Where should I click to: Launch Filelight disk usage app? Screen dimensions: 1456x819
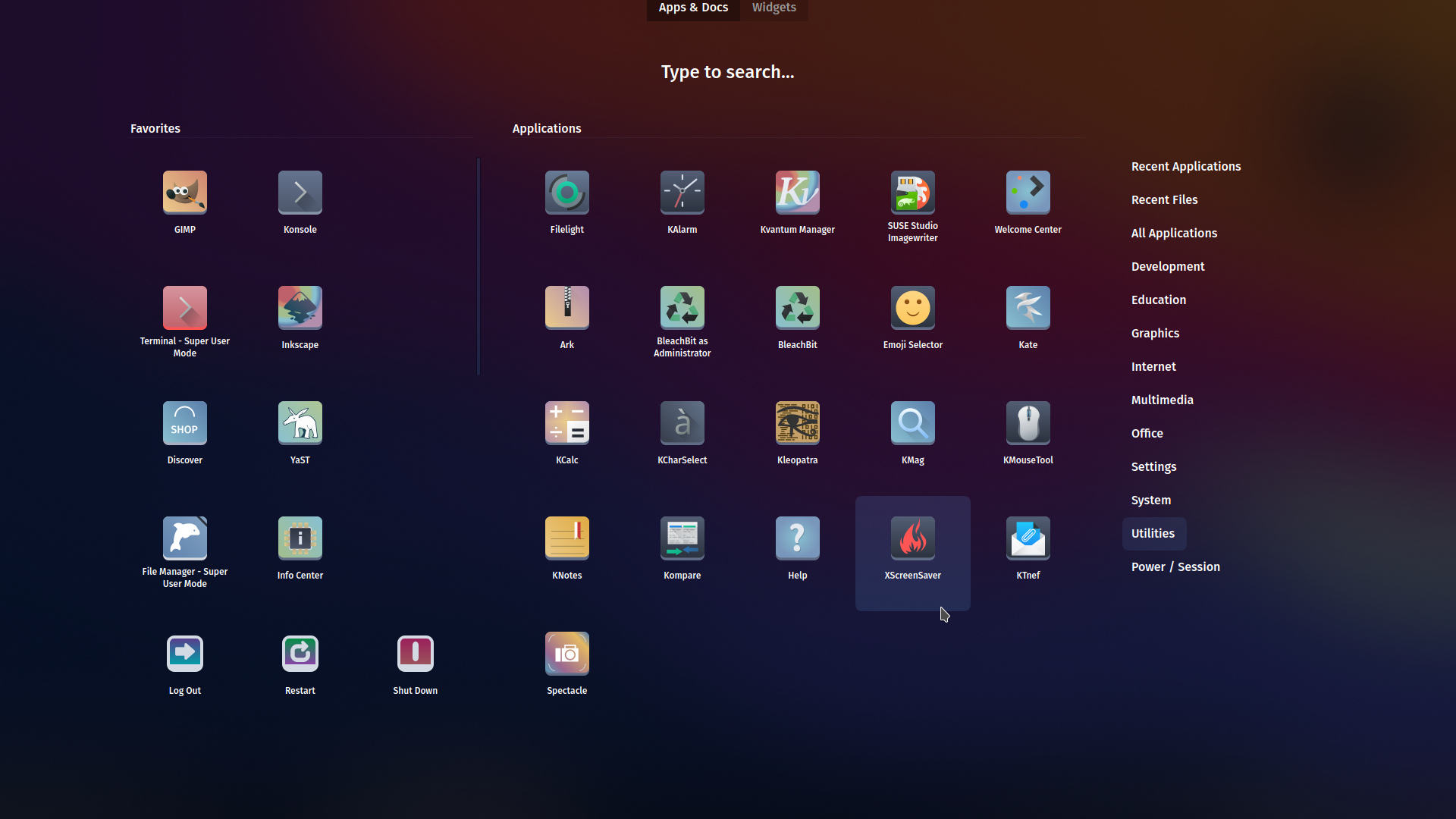coord(567,193)
